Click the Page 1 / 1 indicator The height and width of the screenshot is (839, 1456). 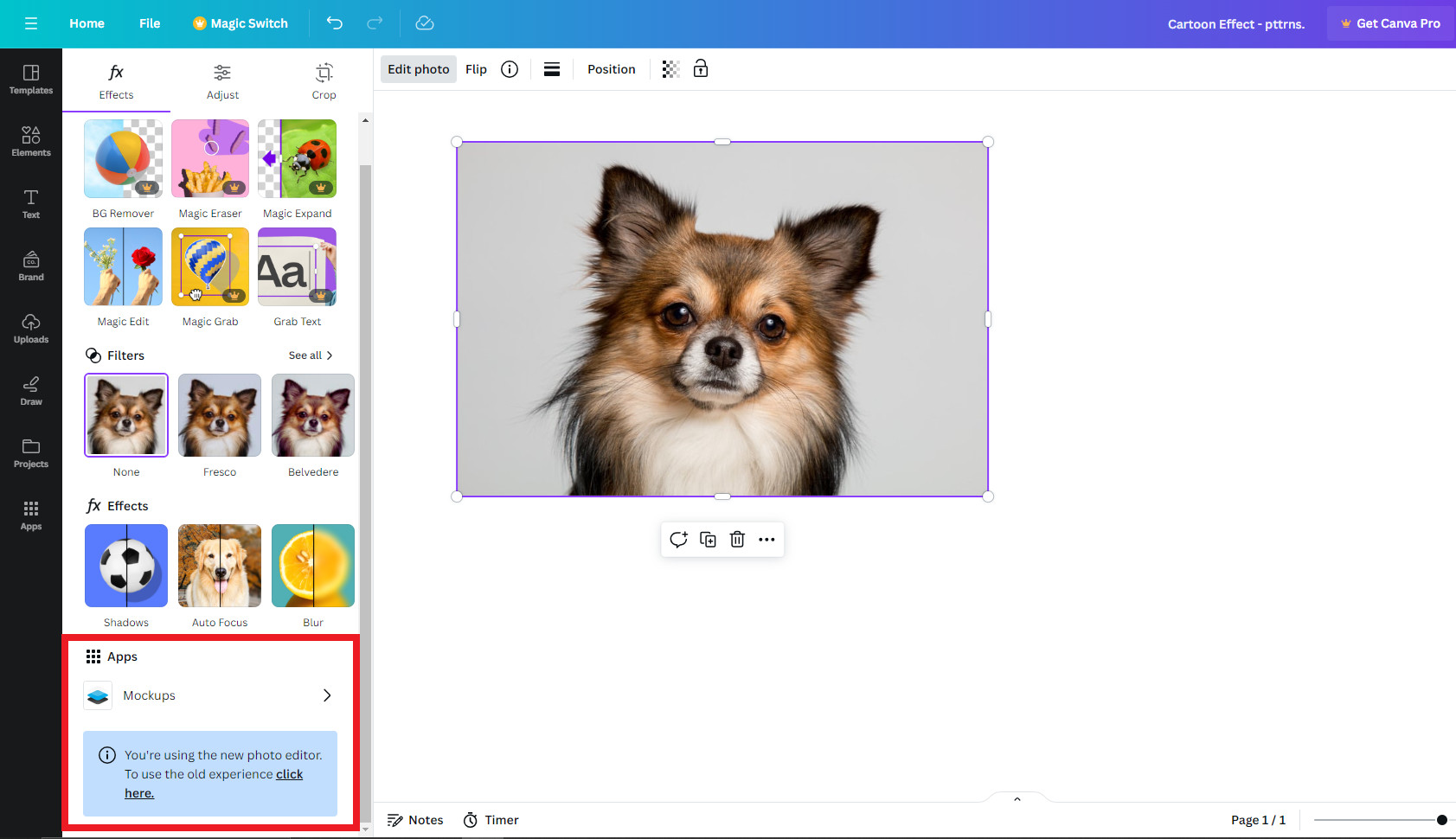1258,820
